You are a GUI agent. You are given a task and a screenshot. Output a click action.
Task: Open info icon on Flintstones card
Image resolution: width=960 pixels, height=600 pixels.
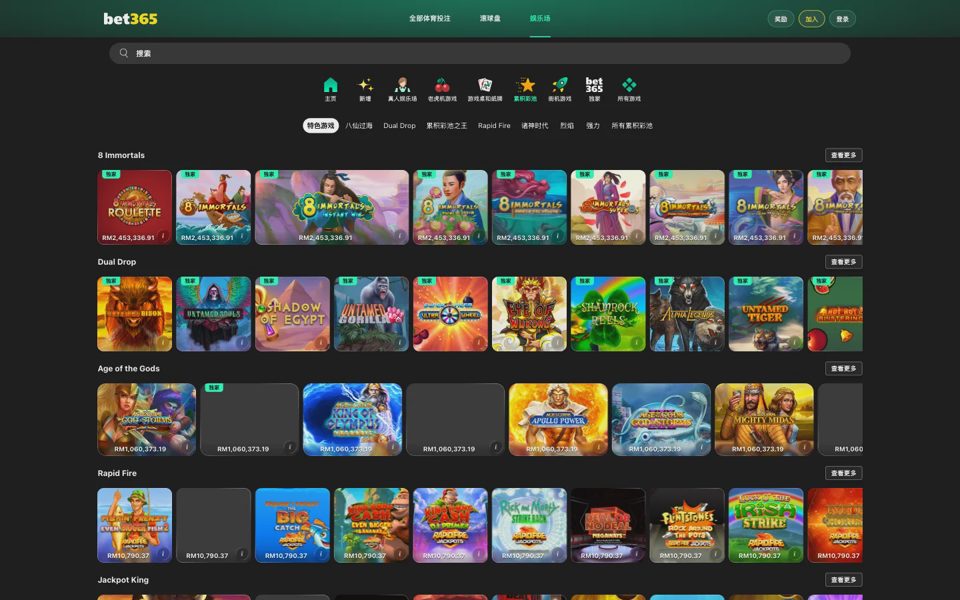tap(716, 554)
